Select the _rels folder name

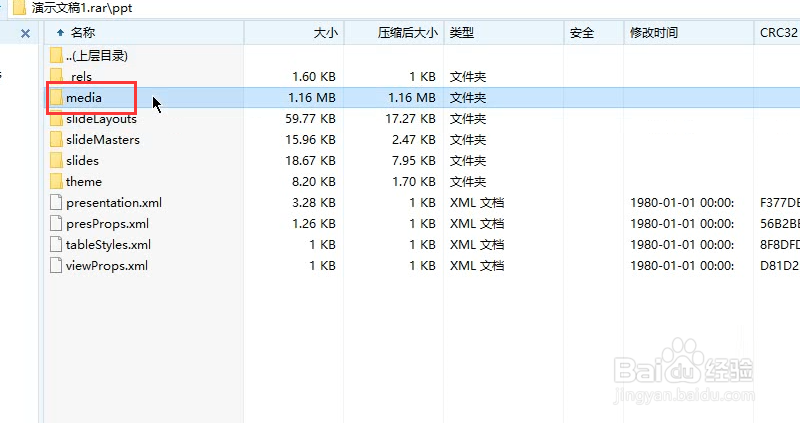(80, 77)
